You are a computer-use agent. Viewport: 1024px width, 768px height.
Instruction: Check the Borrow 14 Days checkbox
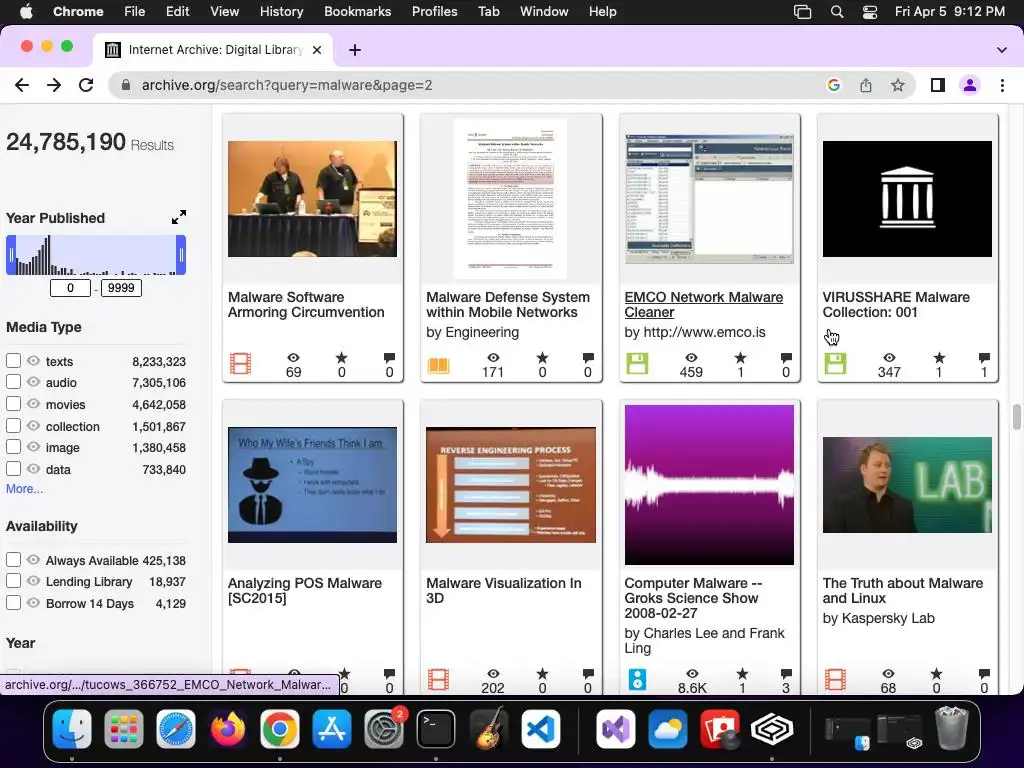(x=13, y=603)
